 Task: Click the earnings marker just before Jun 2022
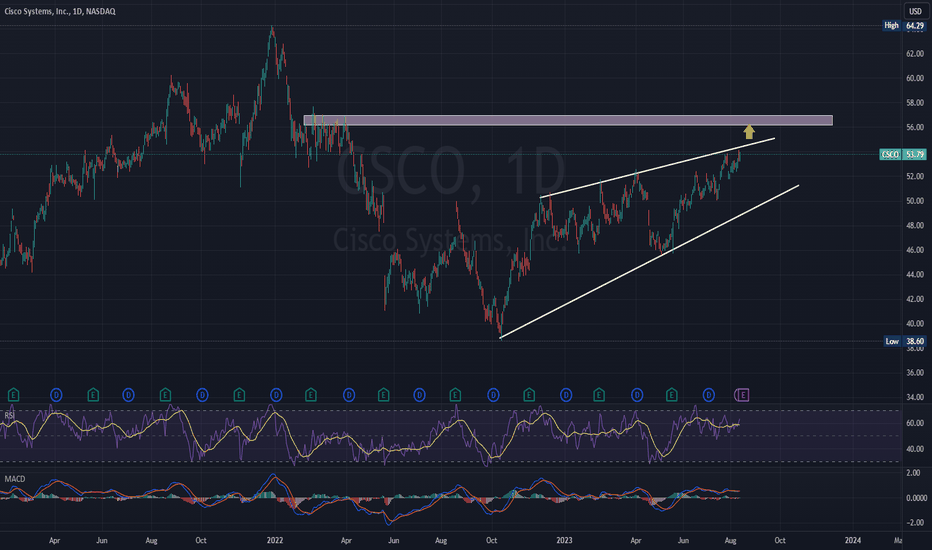383,394
